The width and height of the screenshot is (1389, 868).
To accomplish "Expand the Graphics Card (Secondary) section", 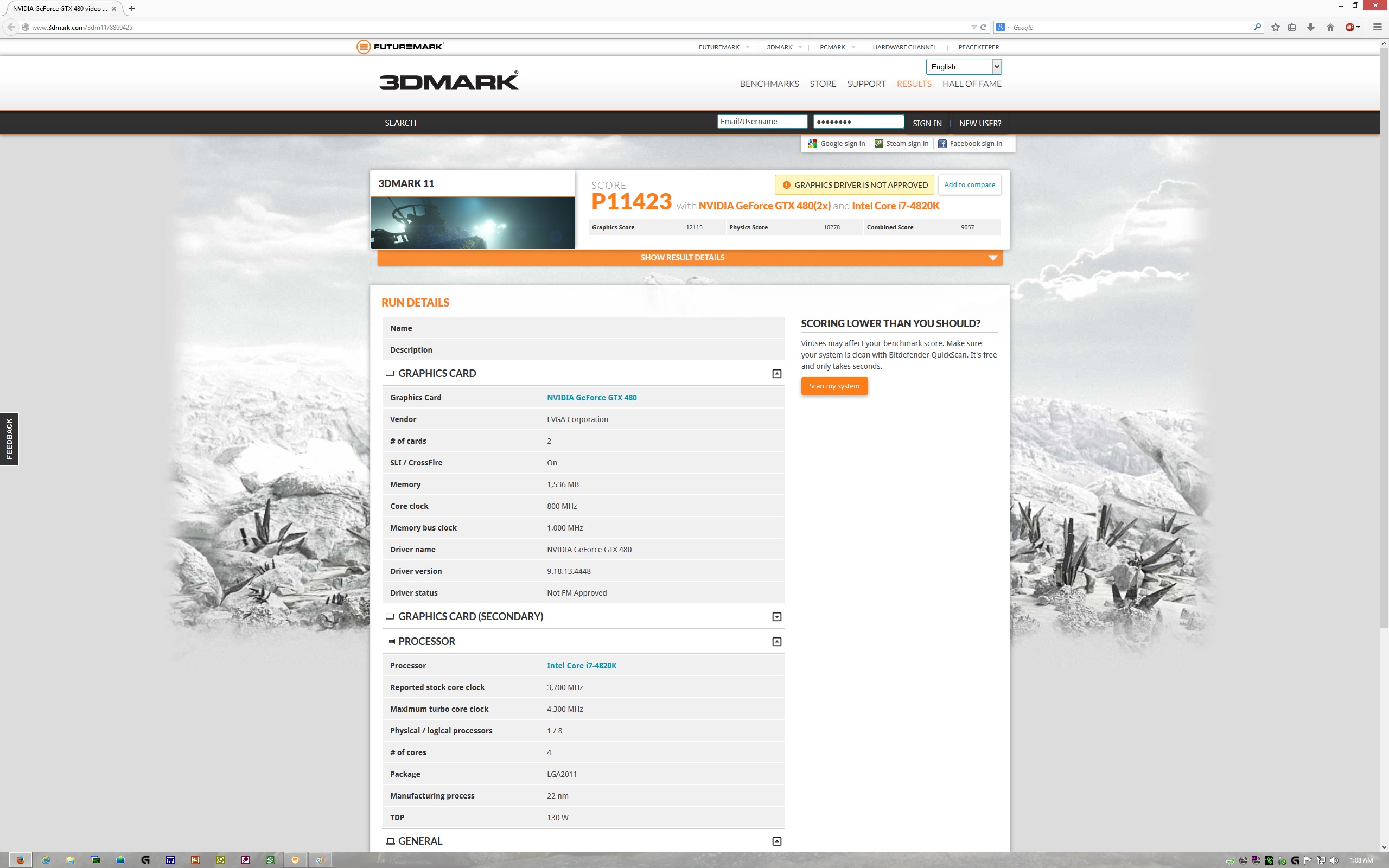I will 776,617.
